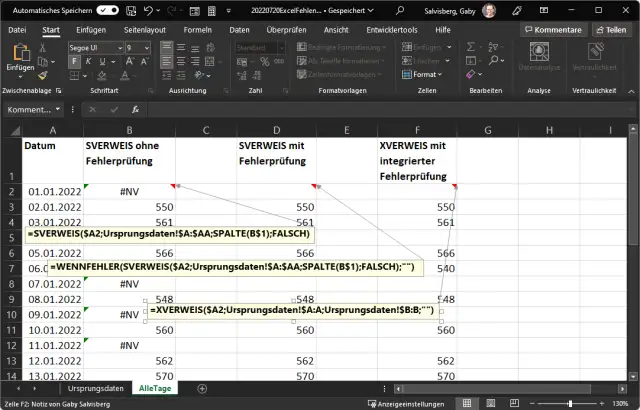Click the Save disk icon in title bar

coord(131,9)
